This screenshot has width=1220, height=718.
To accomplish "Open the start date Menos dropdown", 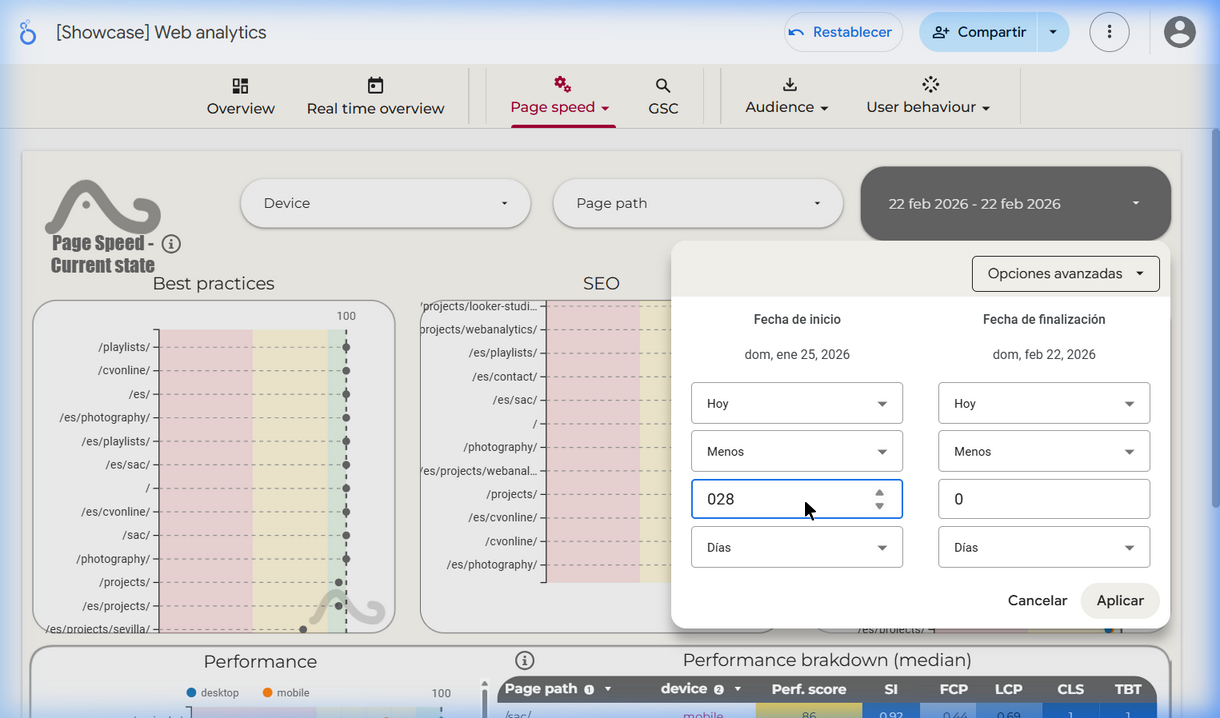I will click(x=797, y=451).
